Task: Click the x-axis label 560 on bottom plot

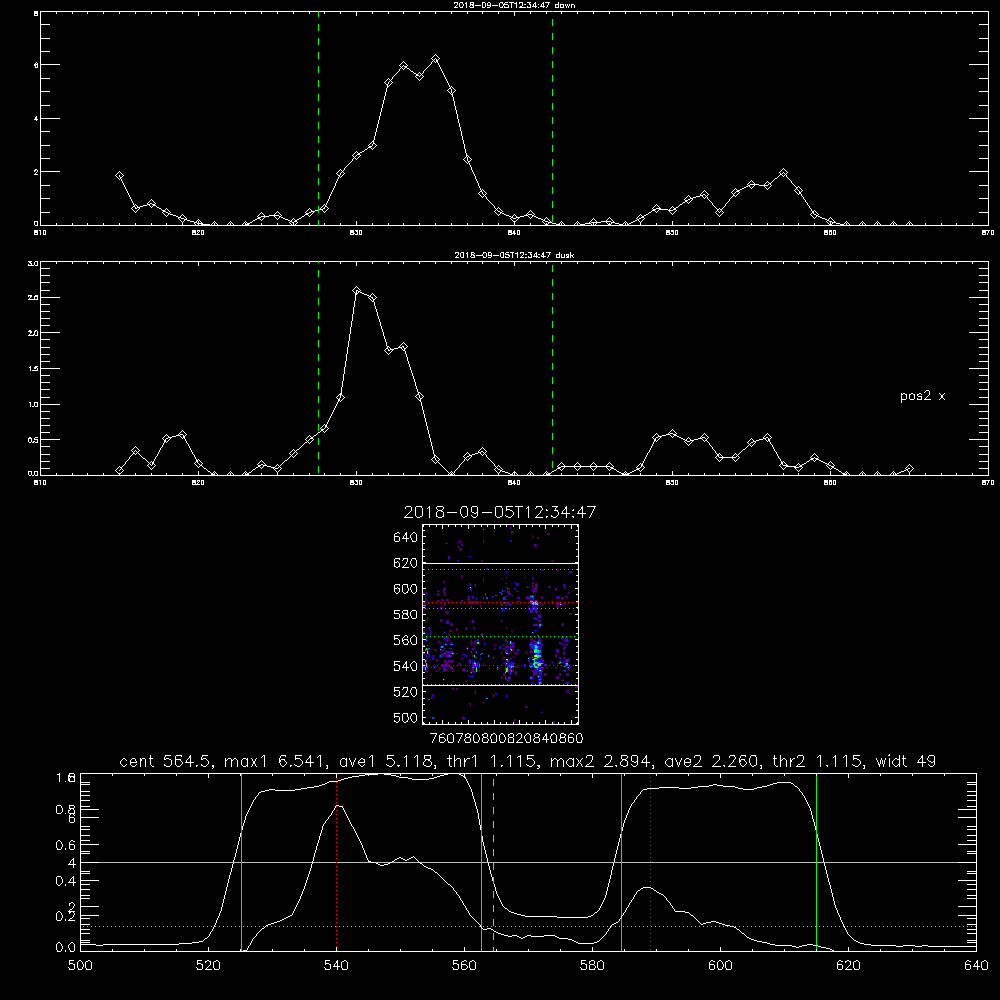Action: [x=464, y=966]
